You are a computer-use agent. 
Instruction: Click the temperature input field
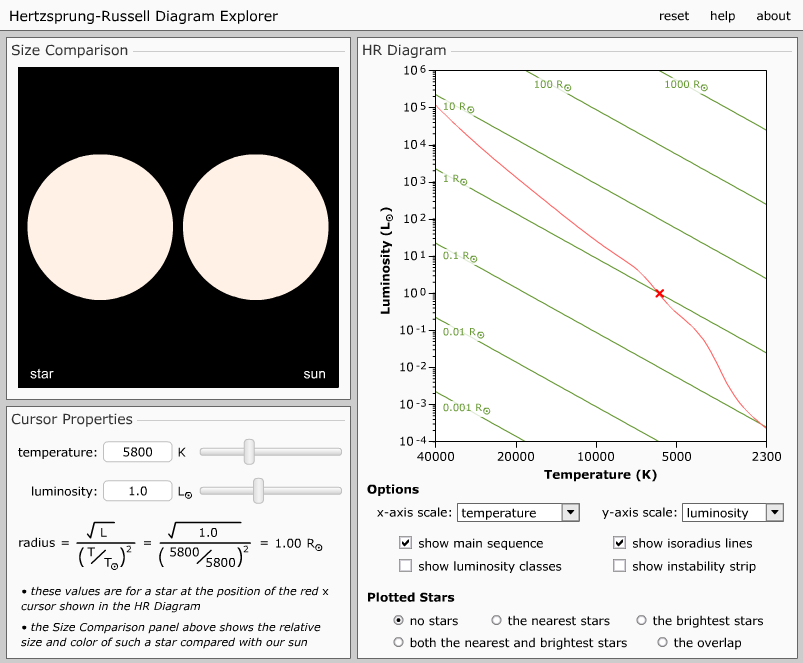(x=137, y=452)
